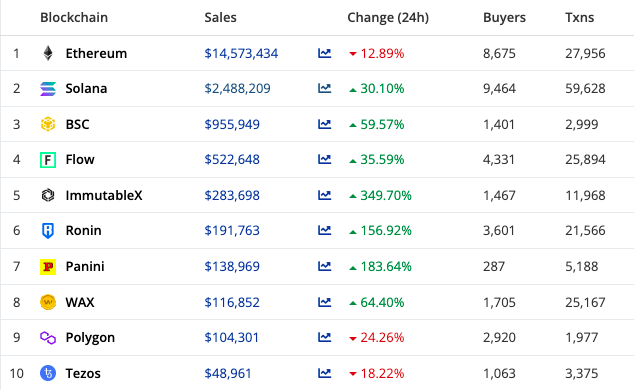Click the 349.70% change value
The height and width of the screenshot is (390, 634).
386,195
